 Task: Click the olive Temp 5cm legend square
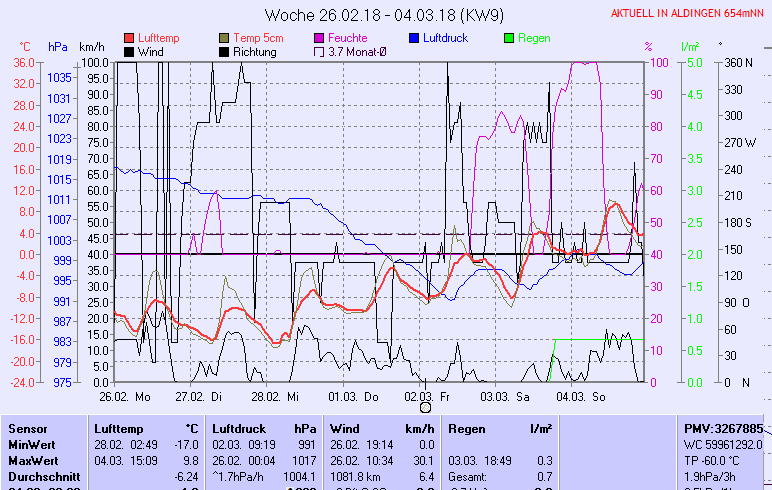224,37
